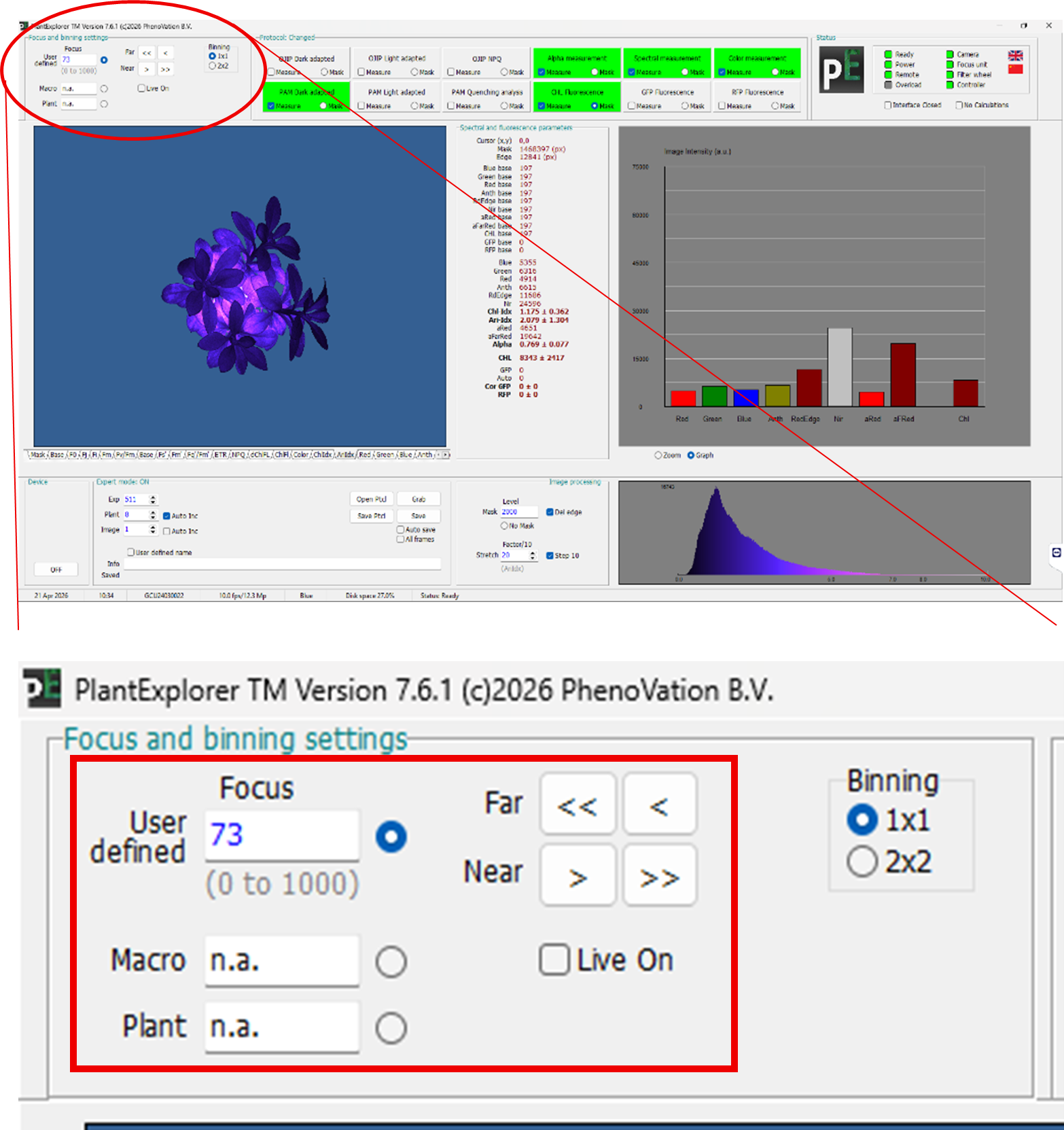Click the Save Ptcl button
The width and height of the screenshot is (1064, 1130).
372,516
